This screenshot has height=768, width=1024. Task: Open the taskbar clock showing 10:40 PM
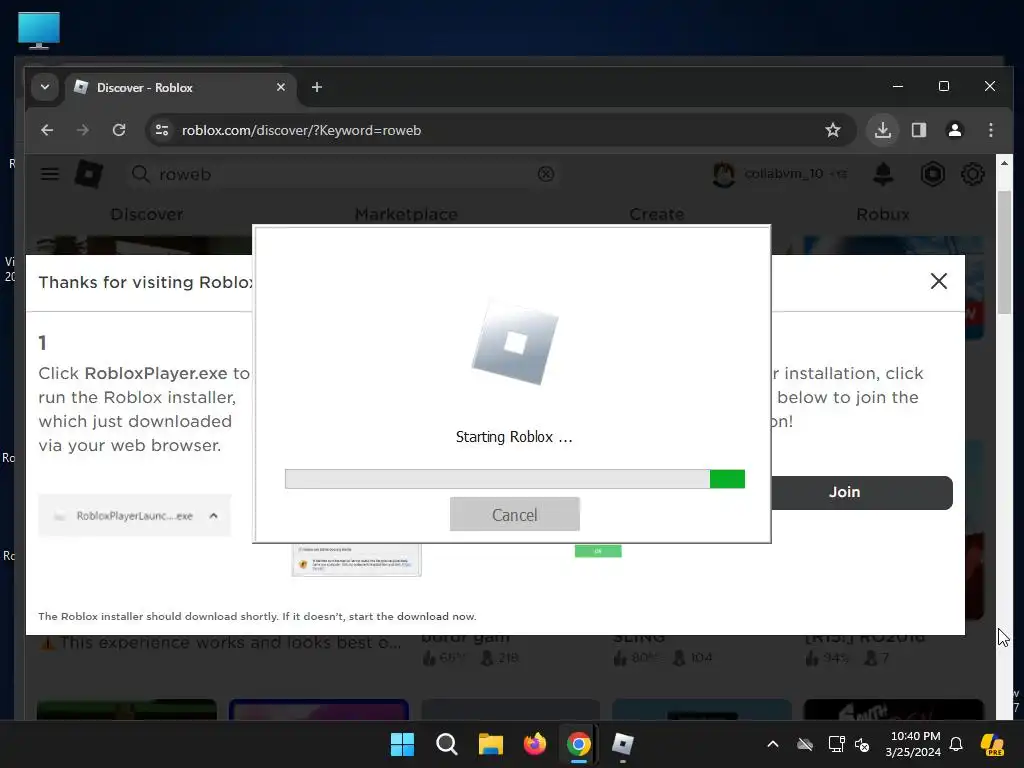pyautogui.click(x=914, y=744)
